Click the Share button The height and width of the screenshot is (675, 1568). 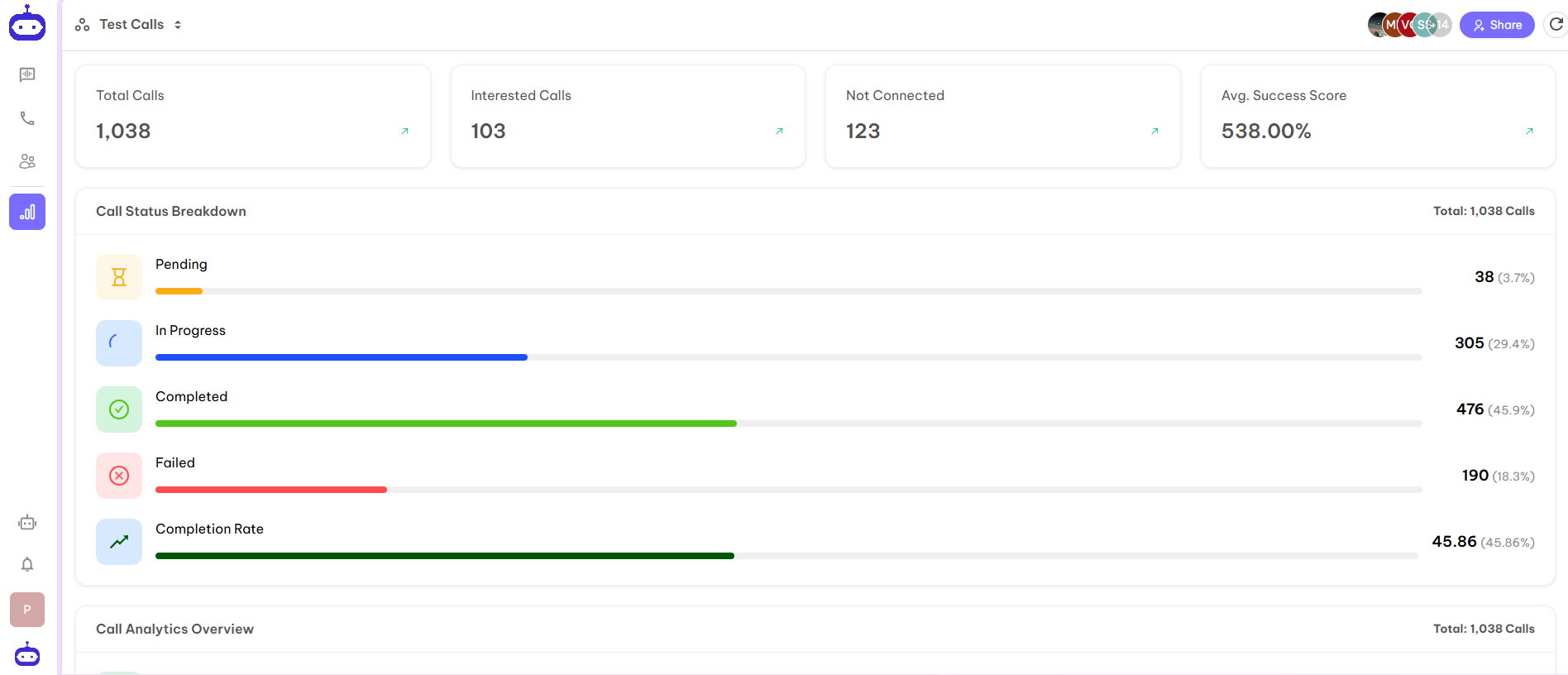tap(1497, 24)
